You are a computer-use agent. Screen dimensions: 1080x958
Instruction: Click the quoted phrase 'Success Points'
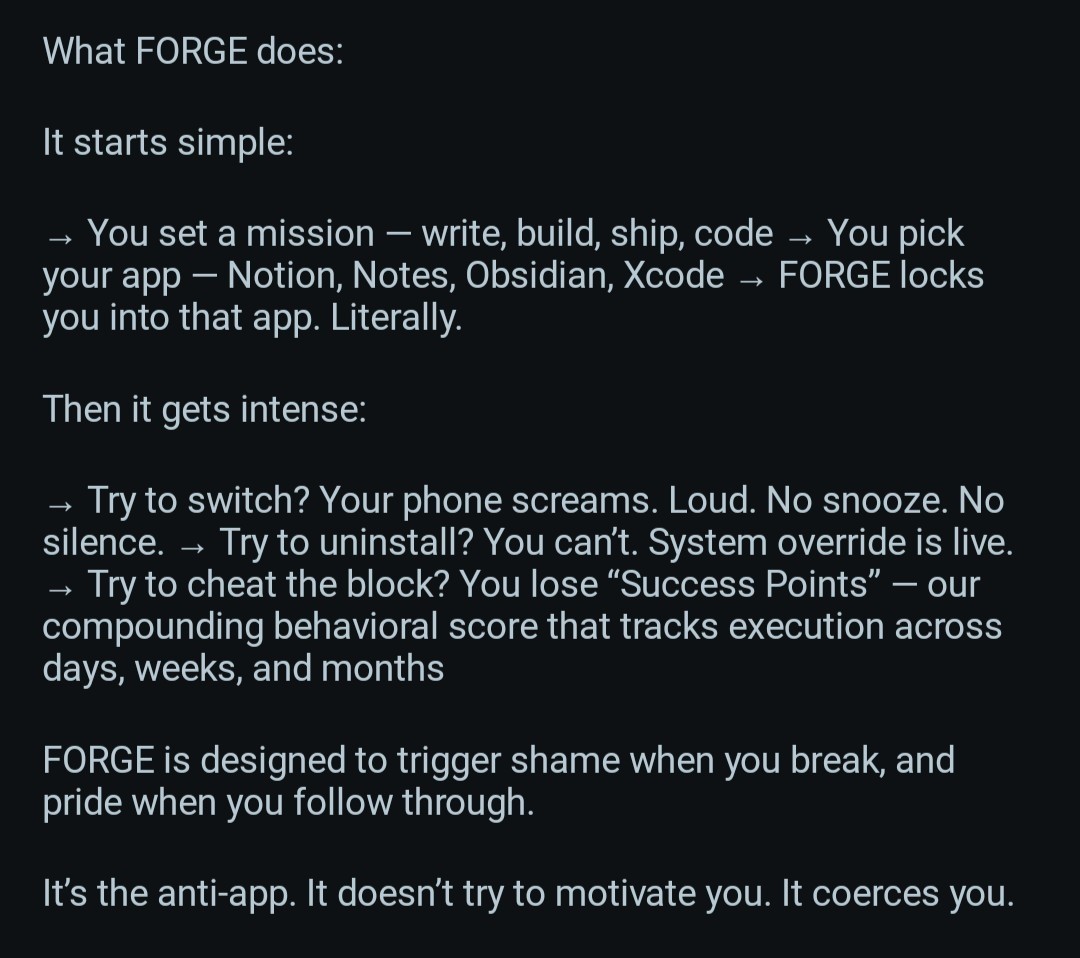(745, 584)
